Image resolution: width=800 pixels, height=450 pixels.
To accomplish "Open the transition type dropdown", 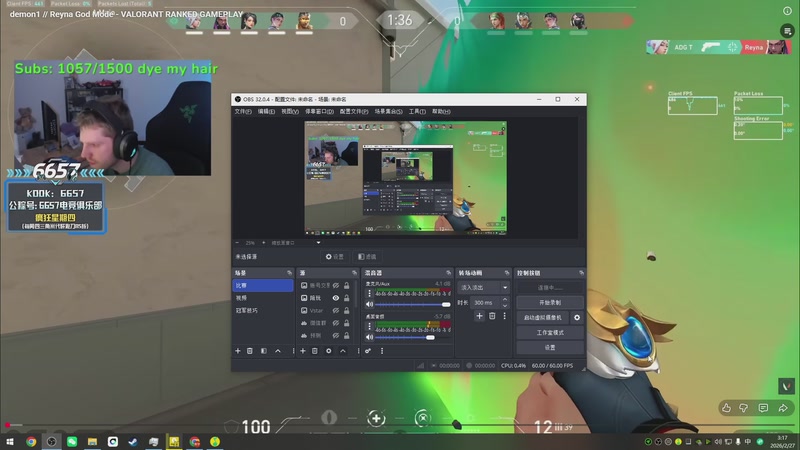I will point(483,287).
